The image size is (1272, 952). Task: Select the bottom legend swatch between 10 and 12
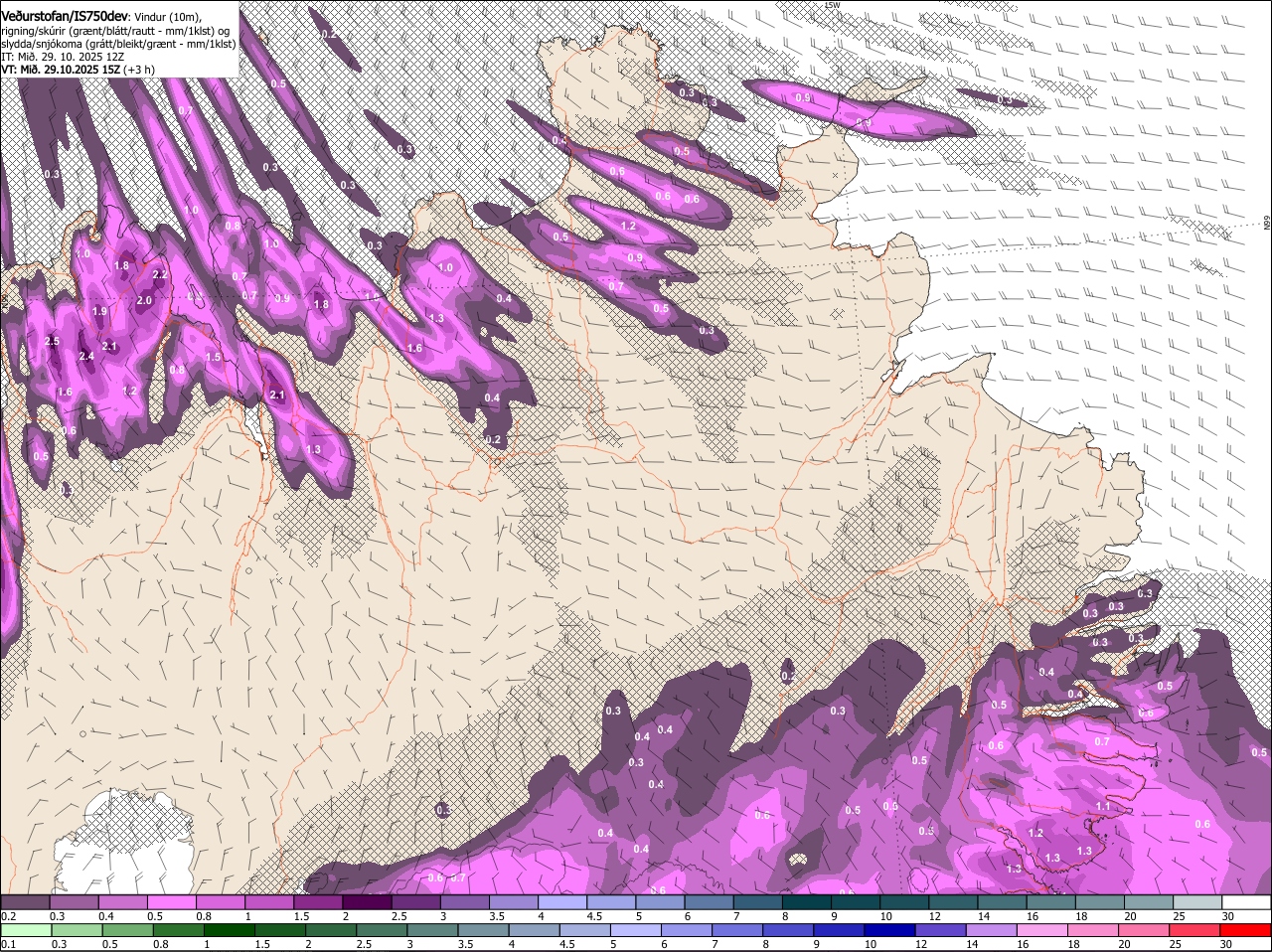tap(890, 930)
